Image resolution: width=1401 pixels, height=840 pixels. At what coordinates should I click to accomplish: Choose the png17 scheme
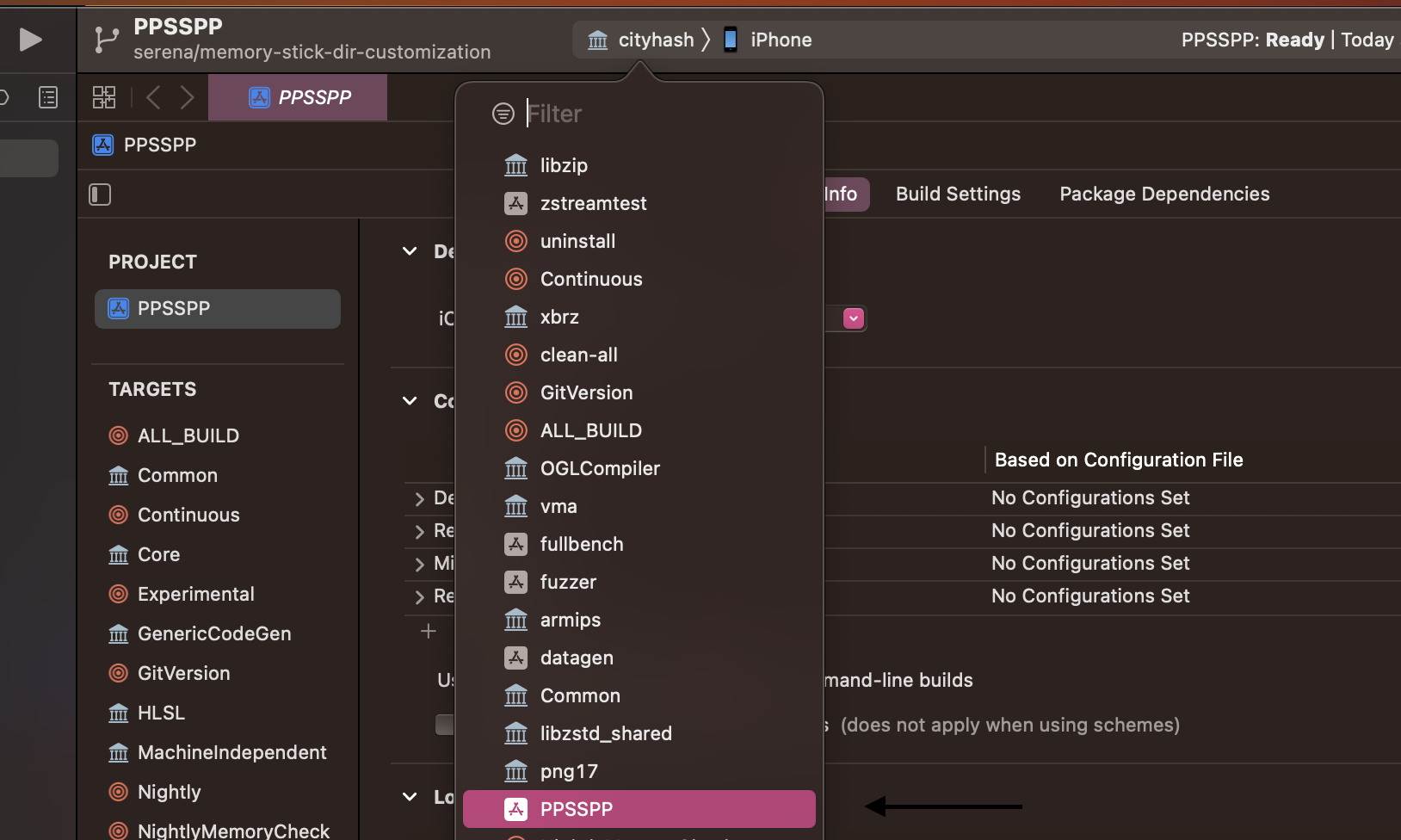639,771
